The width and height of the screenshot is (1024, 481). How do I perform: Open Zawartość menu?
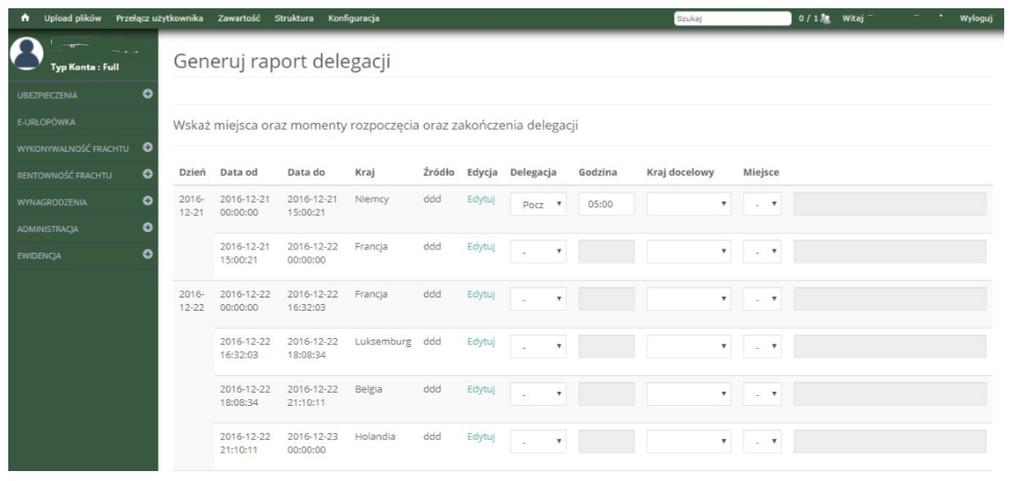tap(239, 18)
